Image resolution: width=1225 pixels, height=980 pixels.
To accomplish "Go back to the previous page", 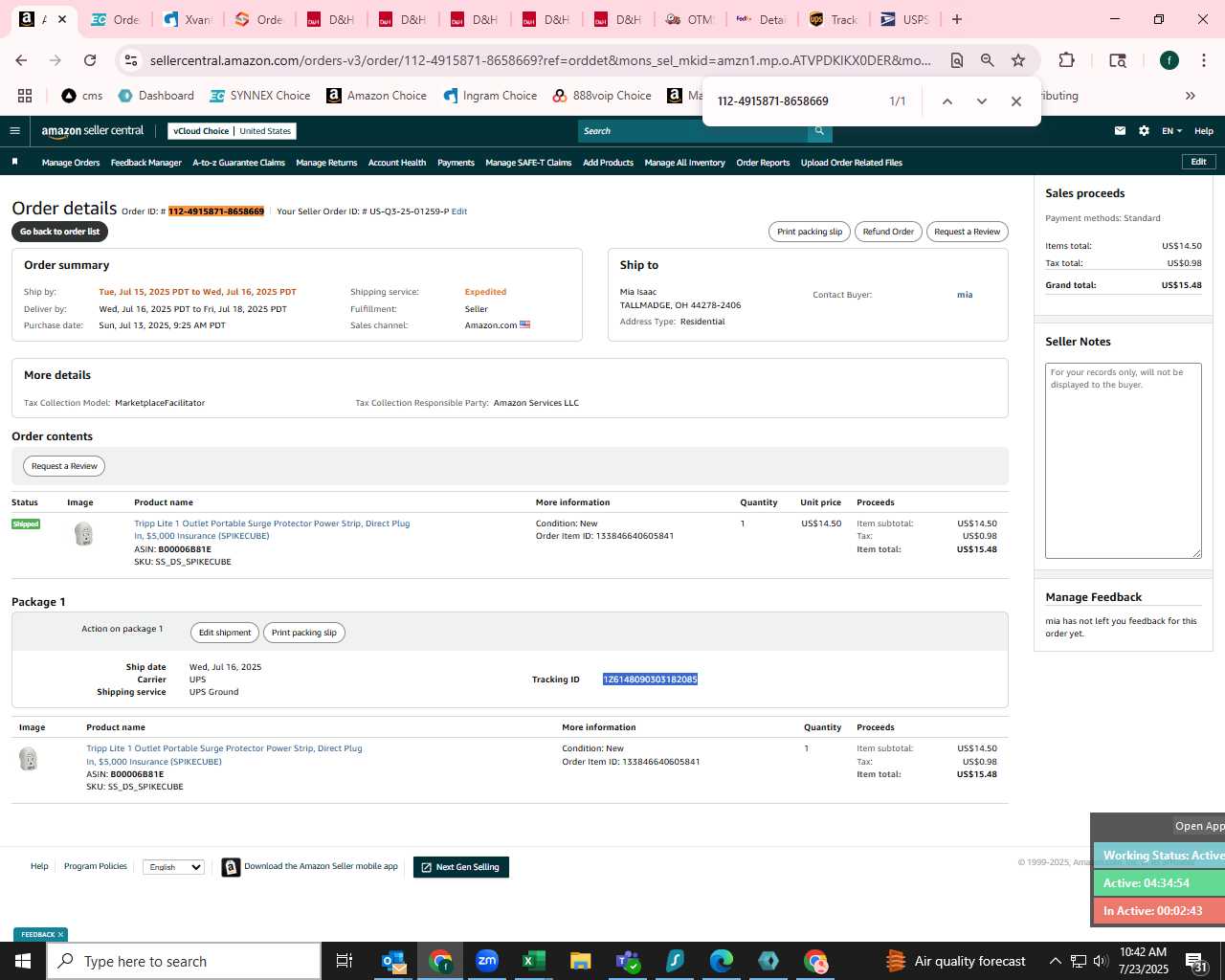I will tap(21, 60).
